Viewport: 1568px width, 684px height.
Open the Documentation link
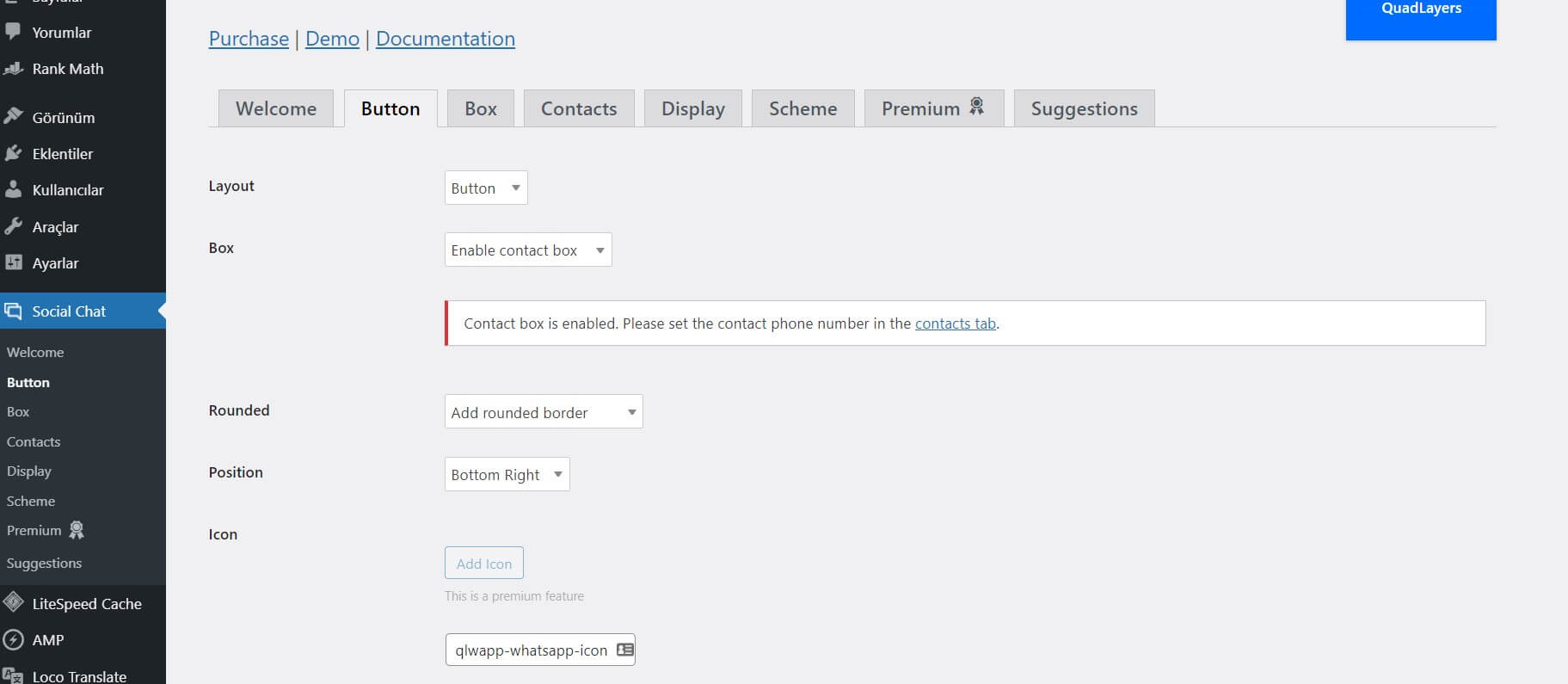[x=445, y=39]
